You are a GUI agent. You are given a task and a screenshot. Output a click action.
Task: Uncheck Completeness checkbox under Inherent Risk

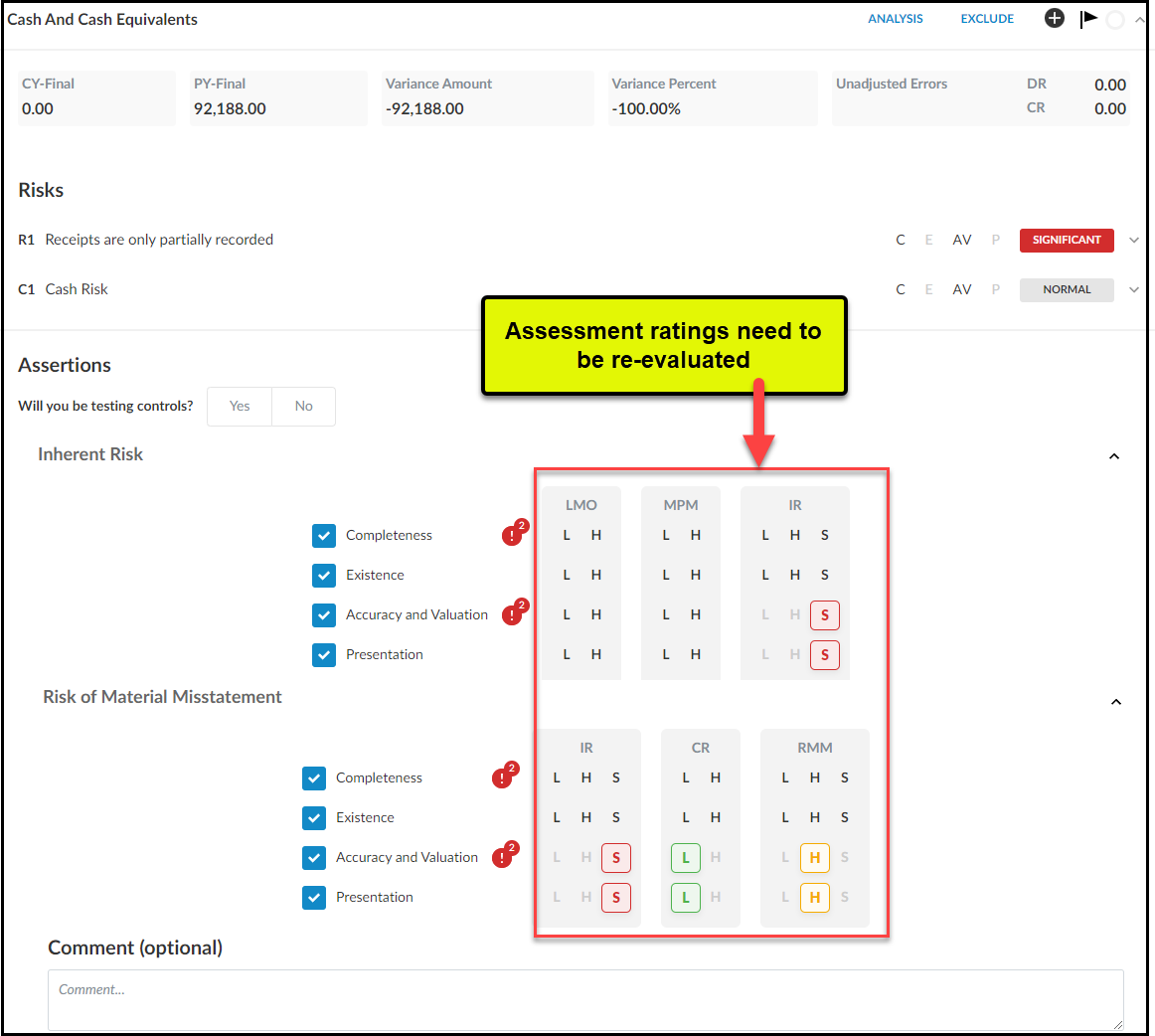324,536
